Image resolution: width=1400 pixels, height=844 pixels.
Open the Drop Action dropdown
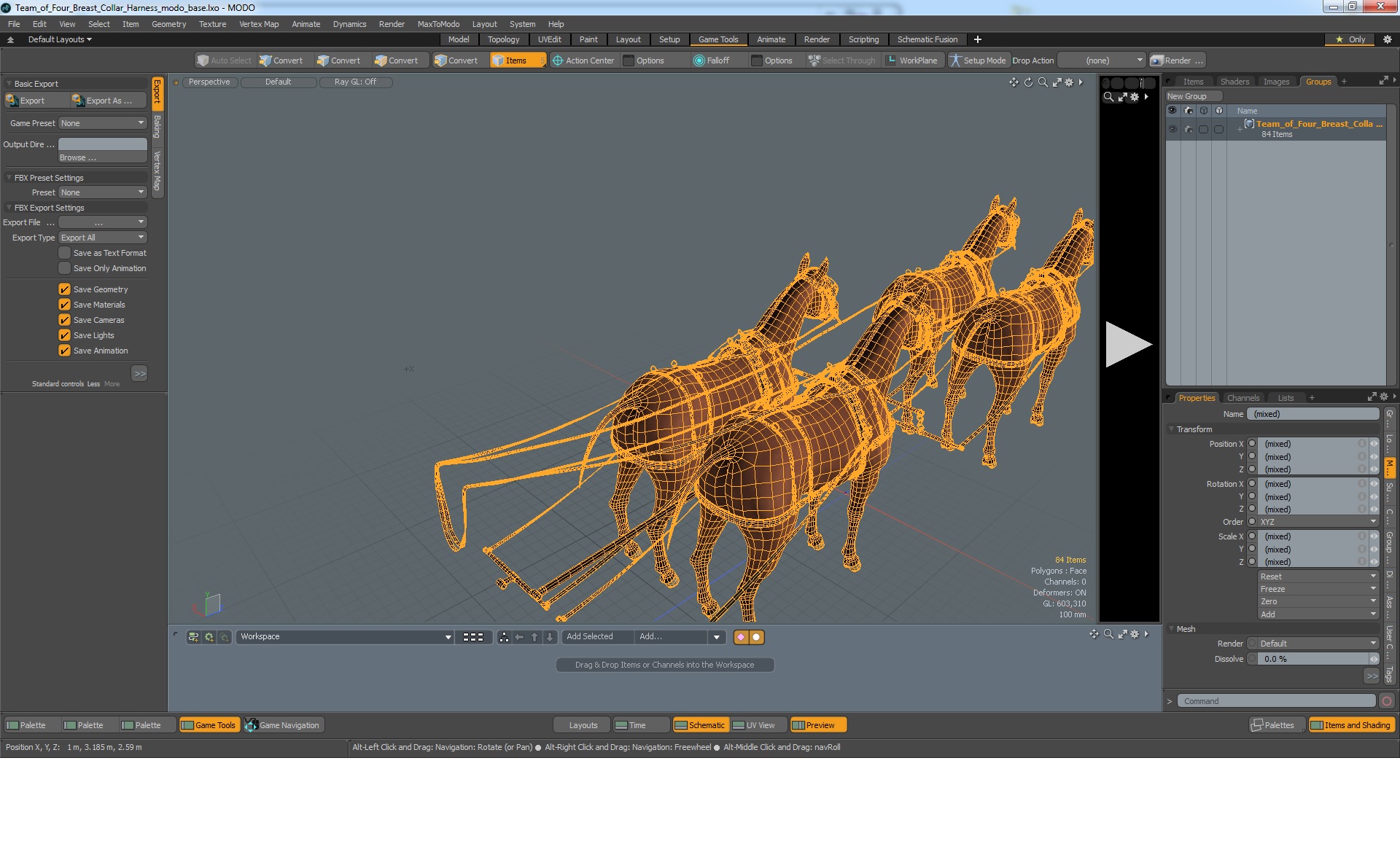click(x=1102, y=60)
